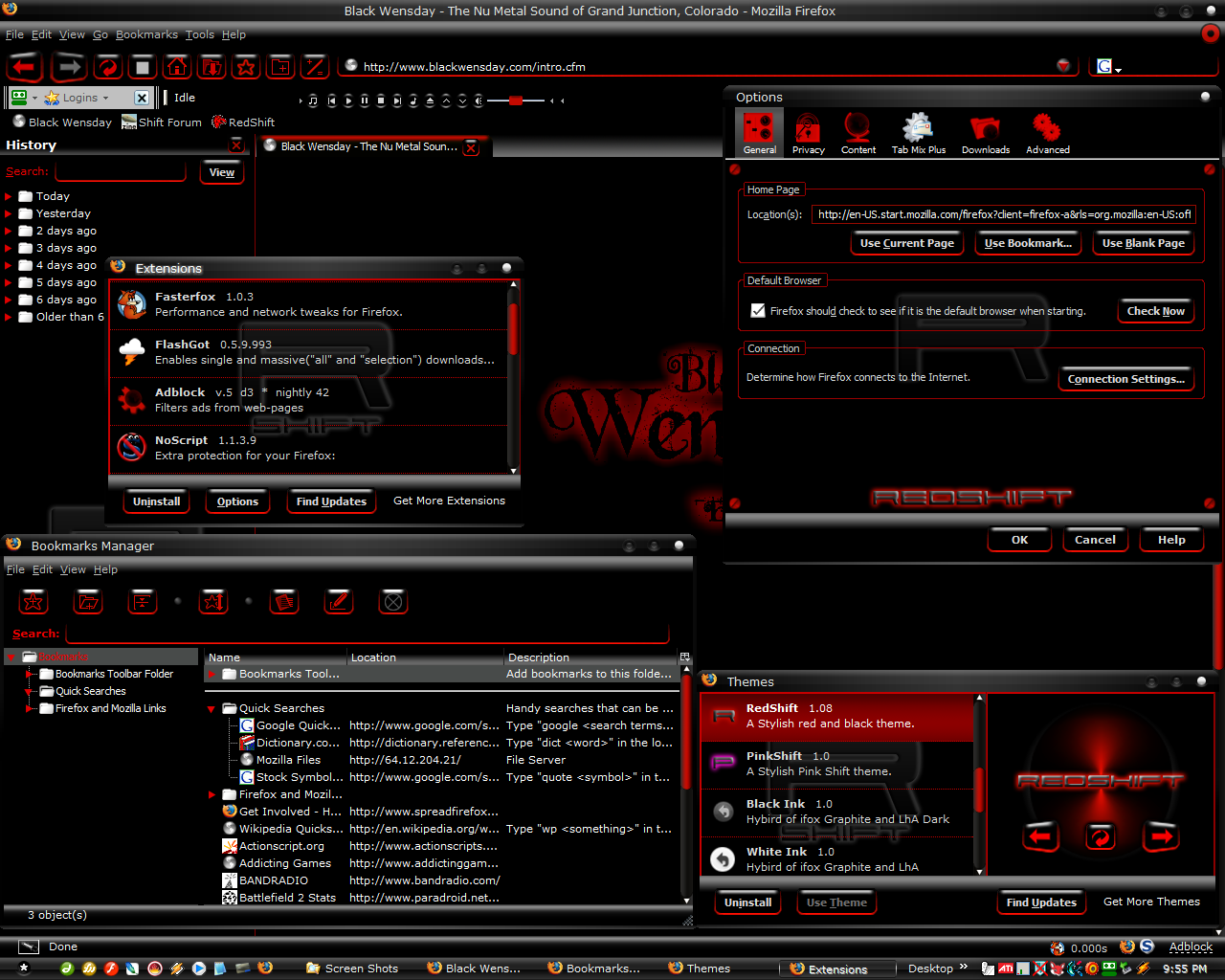Click the Reload page button

coord(107,67)
